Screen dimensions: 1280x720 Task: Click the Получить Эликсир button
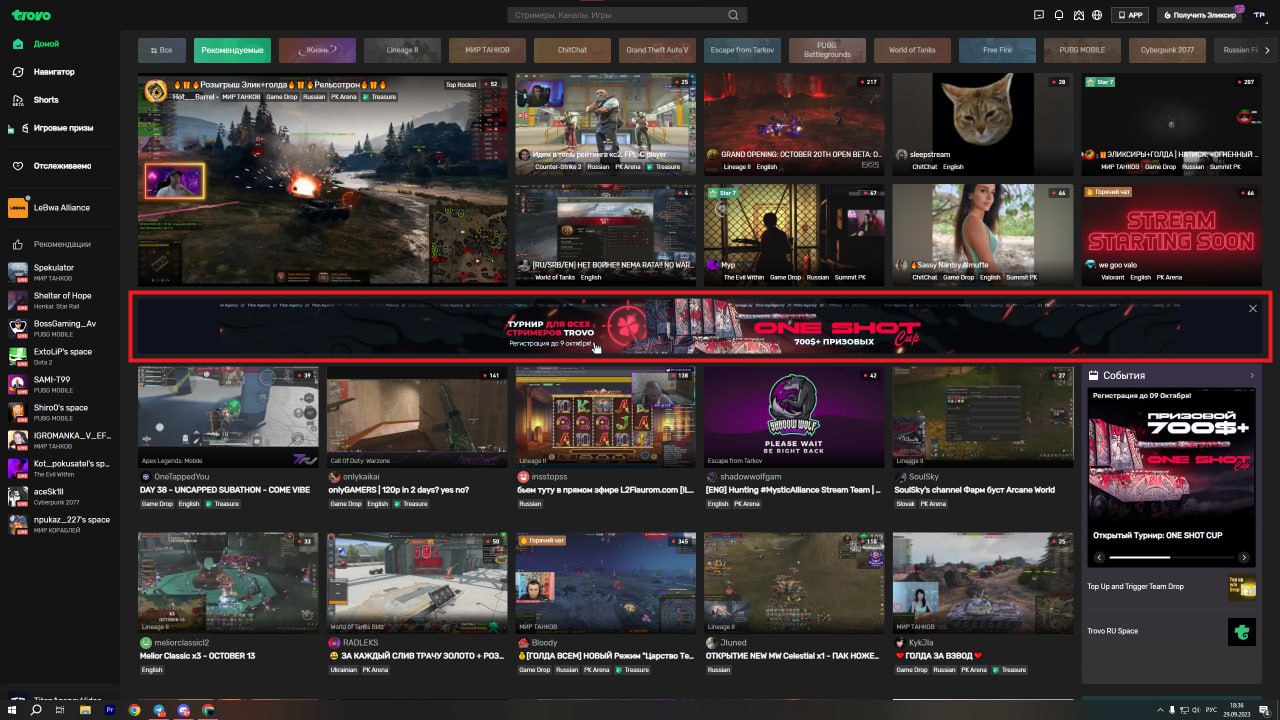(1199, 15)
